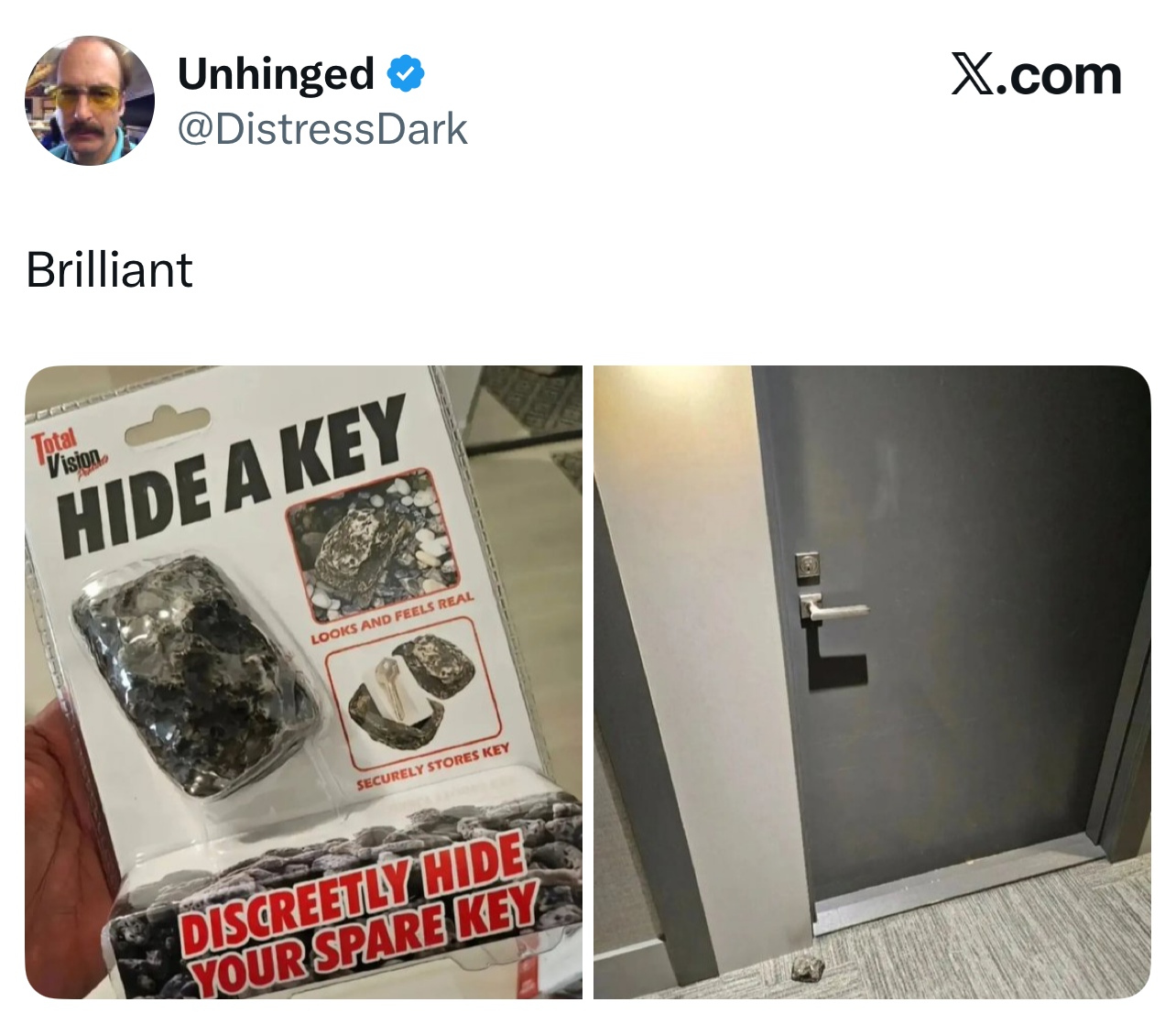Click the silver door lever handle
The image size is (1176, 1024).
click(833, 607)
